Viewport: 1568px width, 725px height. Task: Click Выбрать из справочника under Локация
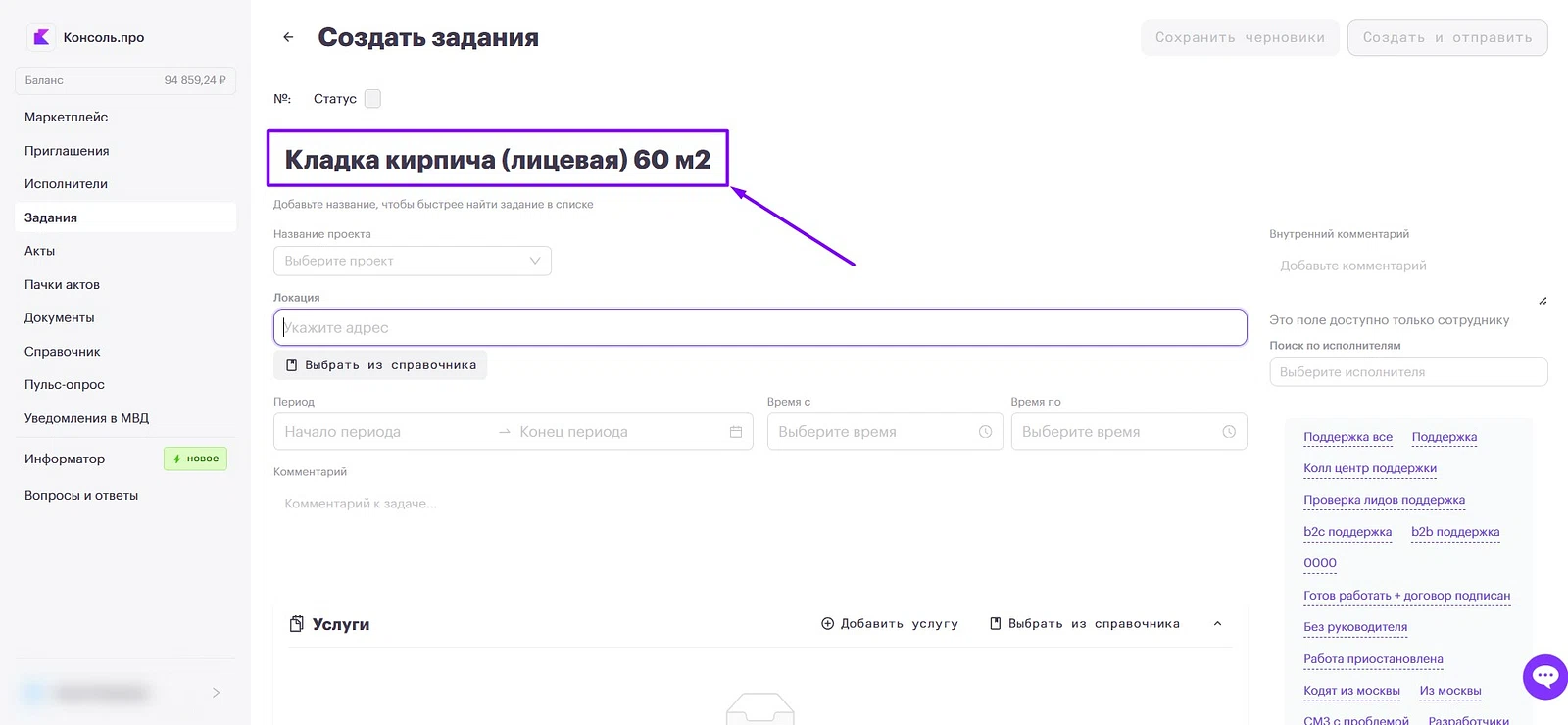pos(380,365)
